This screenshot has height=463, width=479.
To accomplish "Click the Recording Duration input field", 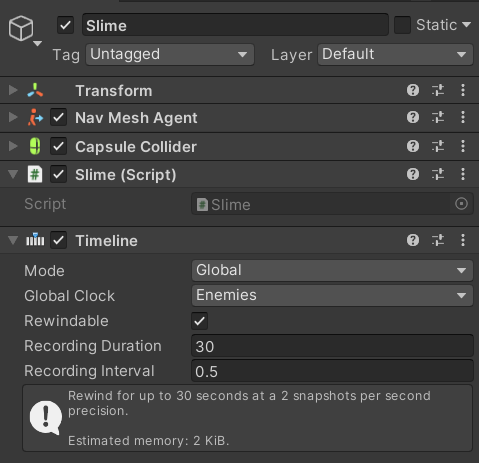I will (332, 346).
